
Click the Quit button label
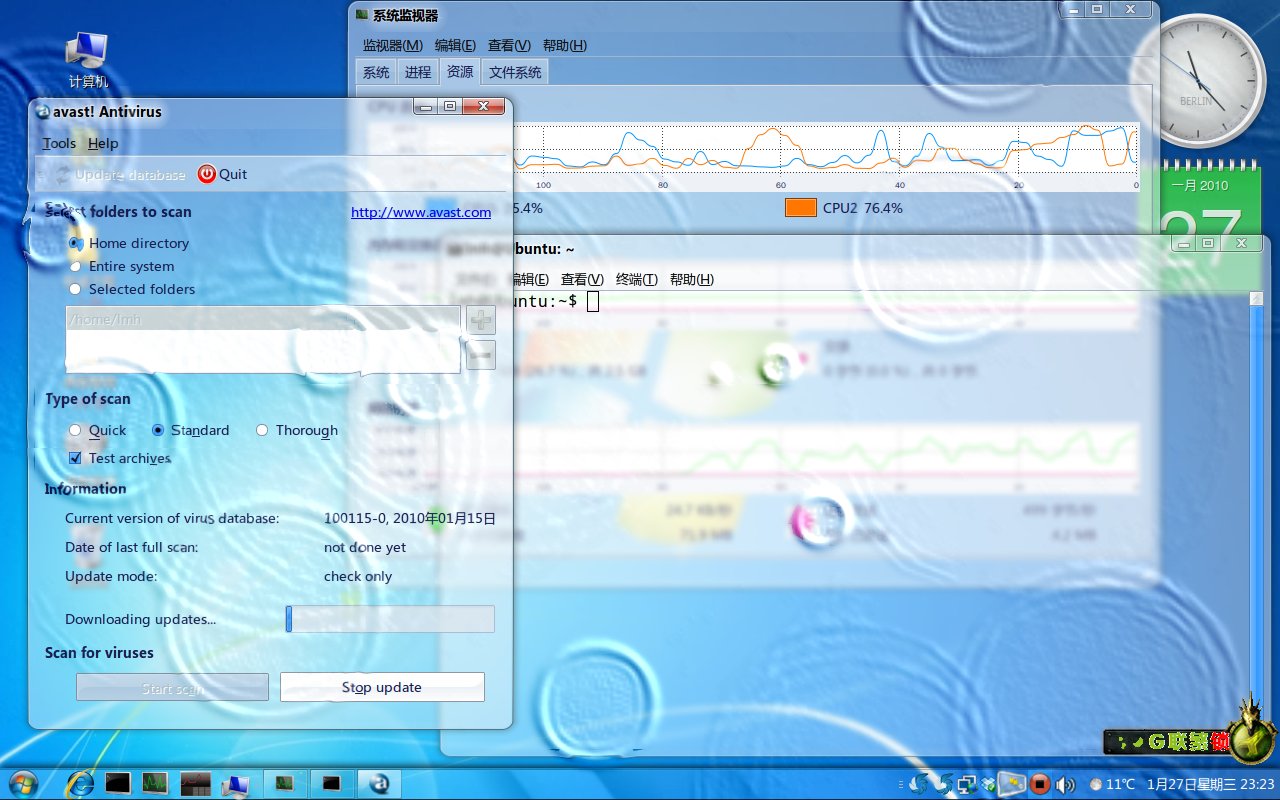pos(233,174)
